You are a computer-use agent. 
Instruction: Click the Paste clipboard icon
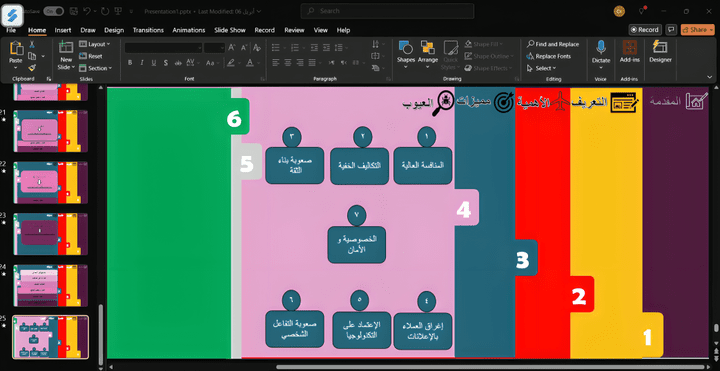point(16,49)
